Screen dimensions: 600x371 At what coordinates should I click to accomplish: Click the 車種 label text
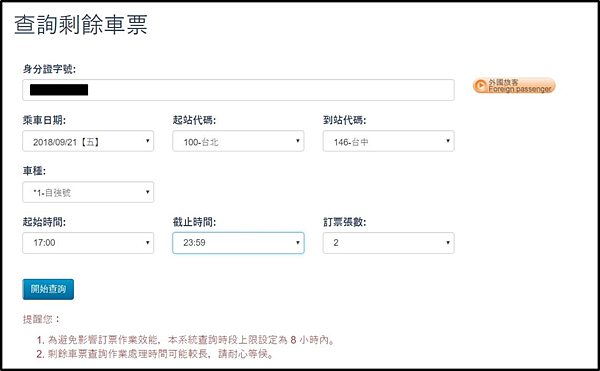[x=34, y=171]
